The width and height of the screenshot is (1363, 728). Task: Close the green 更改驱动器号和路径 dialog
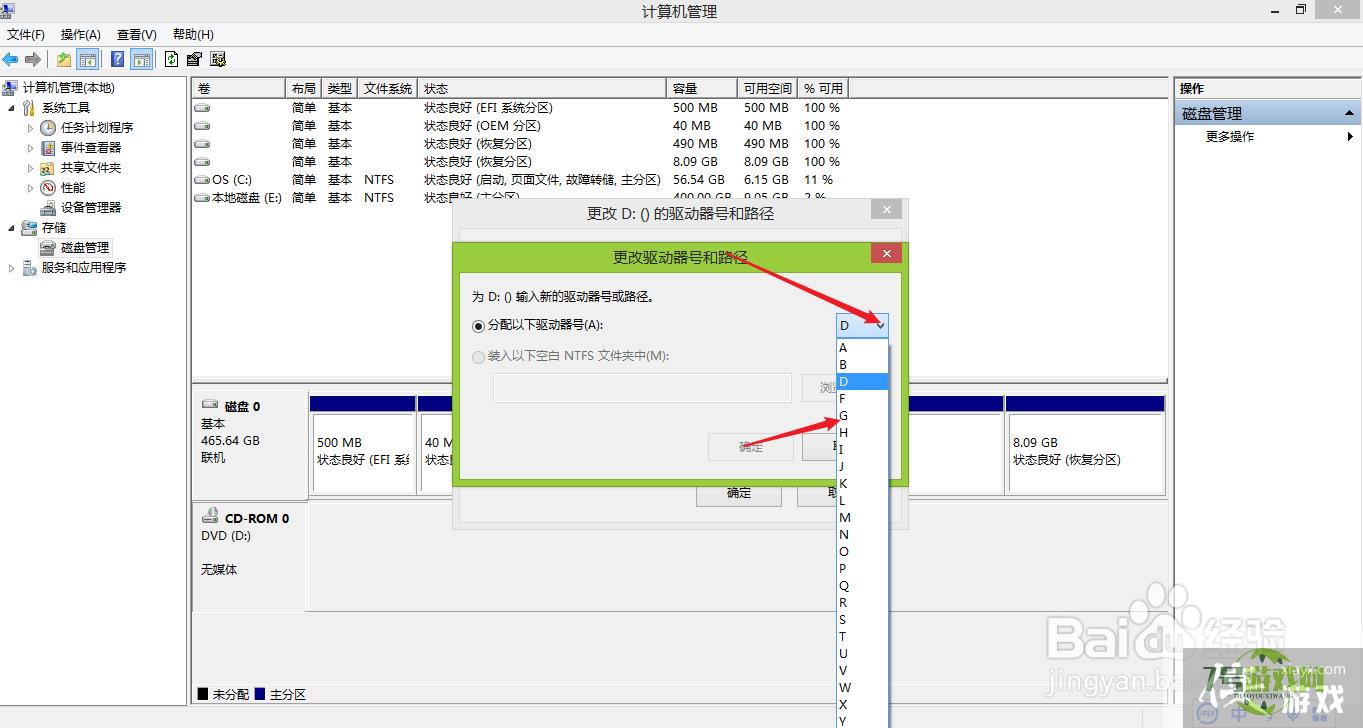click(886, 255)
